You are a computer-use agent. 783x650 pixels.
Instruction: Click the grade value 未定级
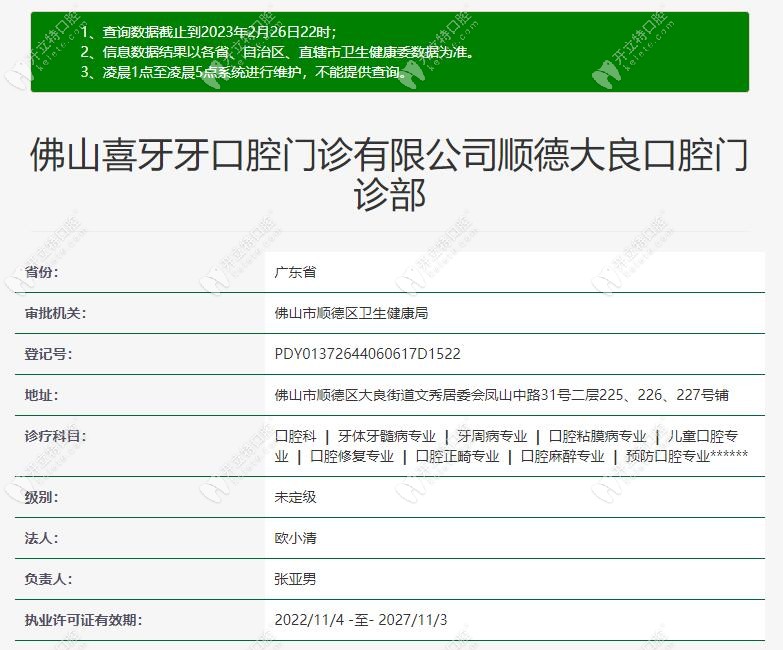(295, 497)
